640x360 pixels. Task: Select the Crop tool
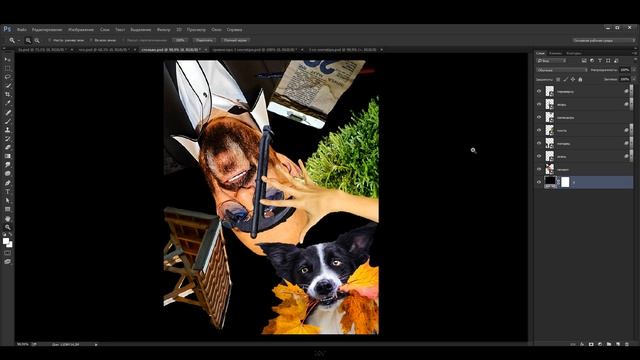7,94
